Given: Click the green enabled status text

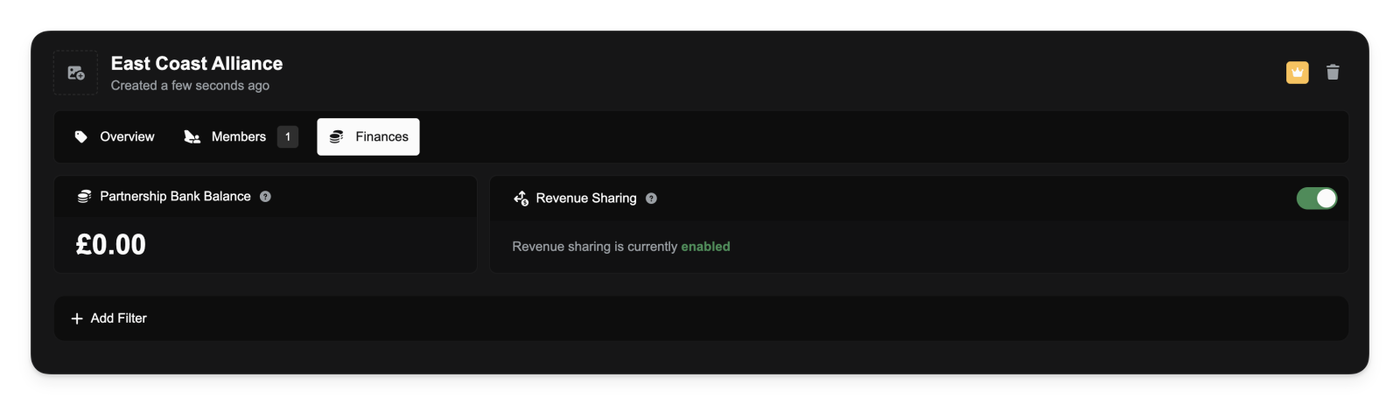Looking at the screenshot, I should [x=705, y=246].
